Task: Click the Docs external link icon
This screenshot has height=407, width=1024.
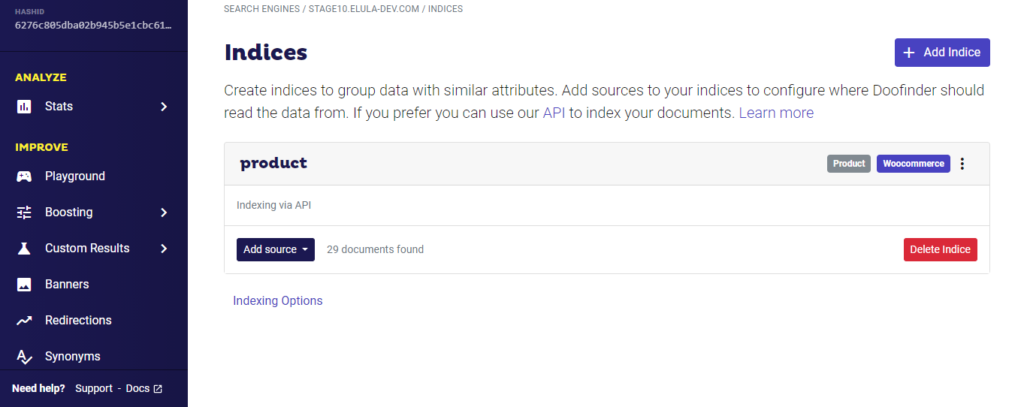Action: [x=157, y=388]
